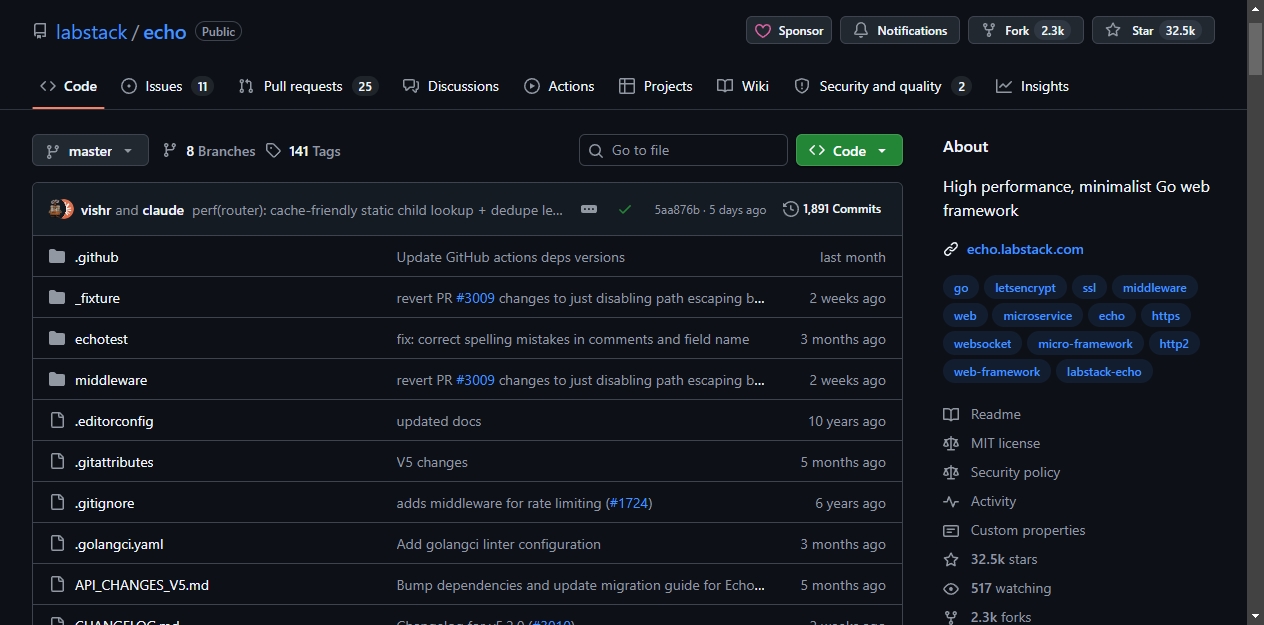Select the web-framework topic tag
Image resolution: width=1264 pixels, height=625 pixels.
[997, 372]
